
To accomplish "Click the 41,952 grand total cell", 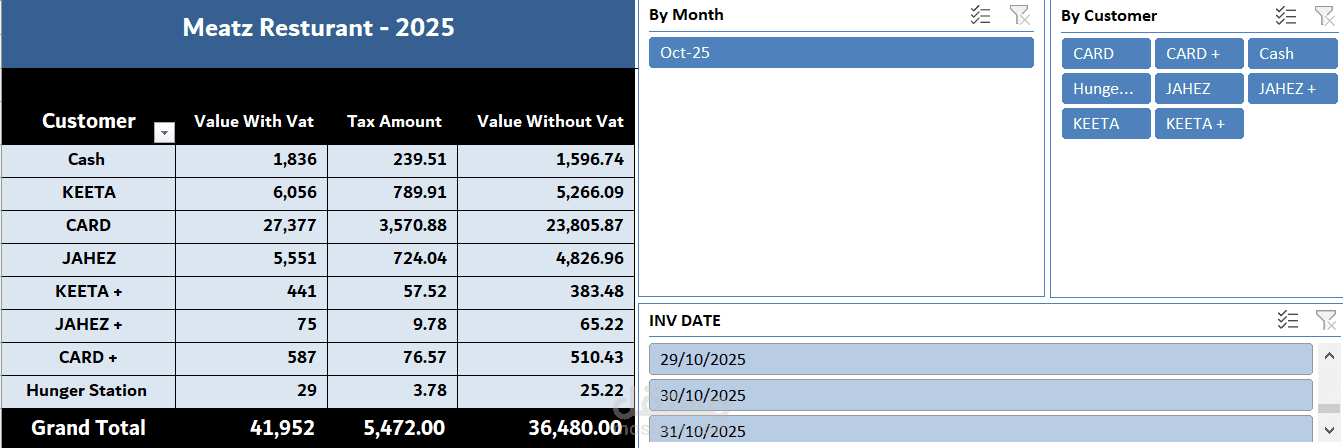I will coord(252,428).
